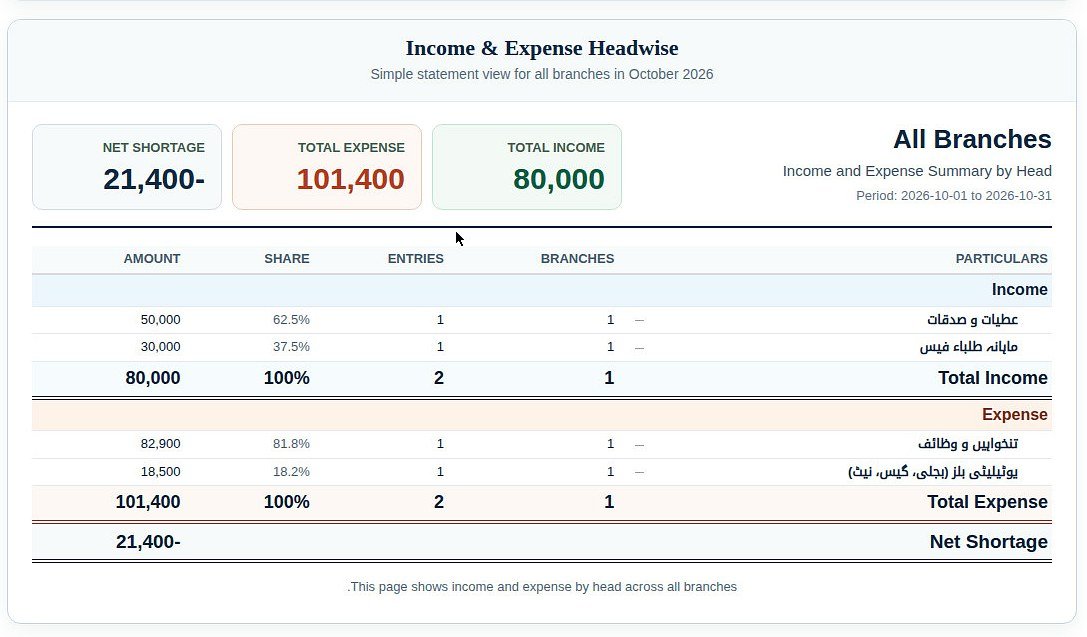The width and height of the screenshot is (1087, 637).
Task: Click the 80,000 value in the Total Income card
Action: (x=558, y=180)
